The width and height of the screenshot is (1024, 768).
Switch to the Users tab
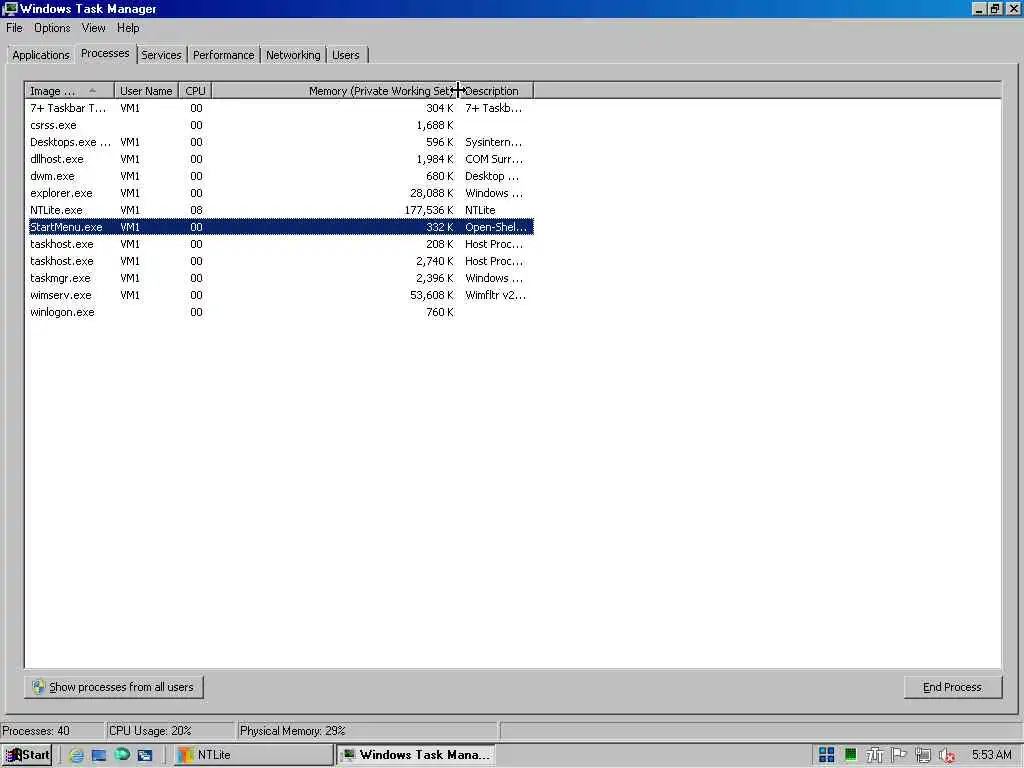pos(345,55)
